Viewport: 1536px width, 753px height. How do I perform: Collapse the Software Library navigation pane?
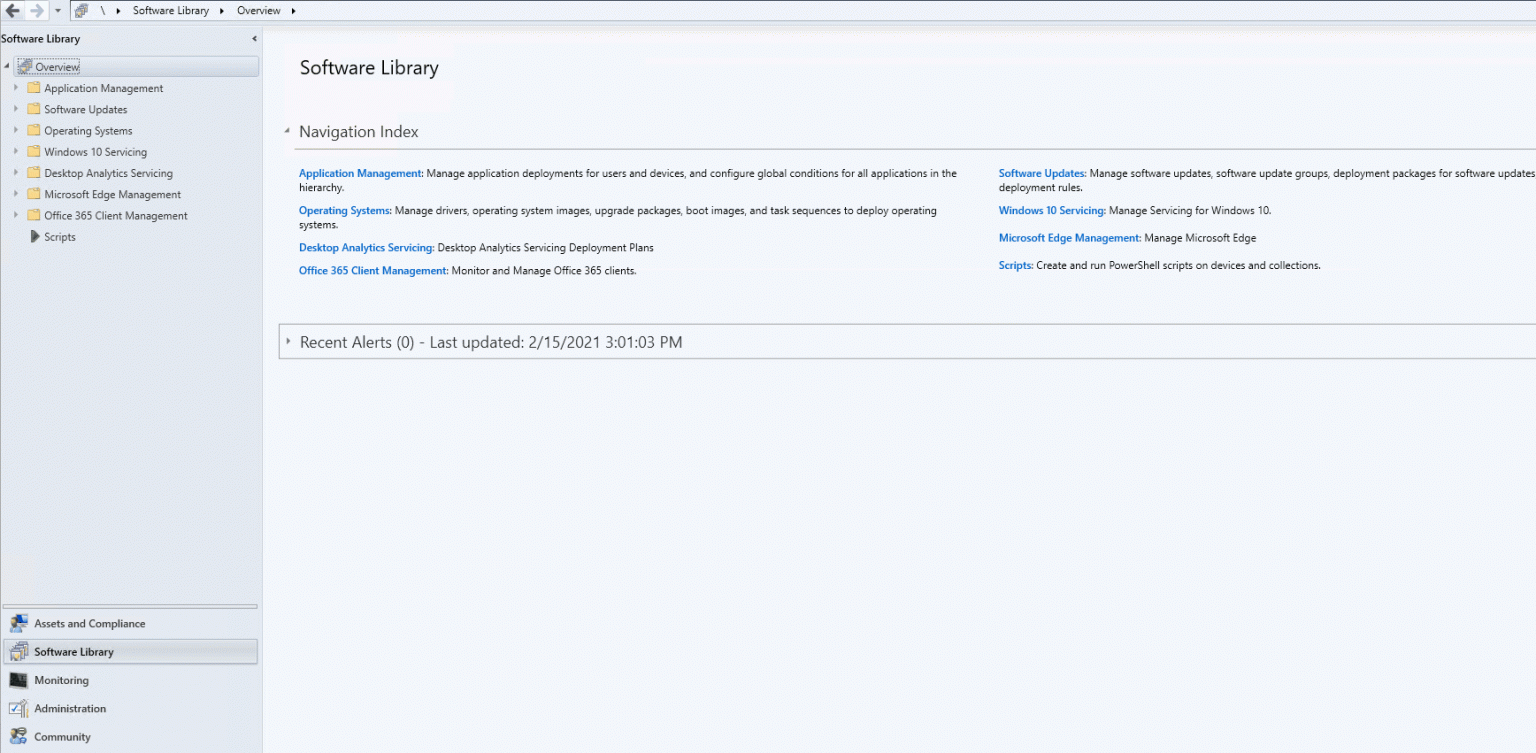coord(253,38)
